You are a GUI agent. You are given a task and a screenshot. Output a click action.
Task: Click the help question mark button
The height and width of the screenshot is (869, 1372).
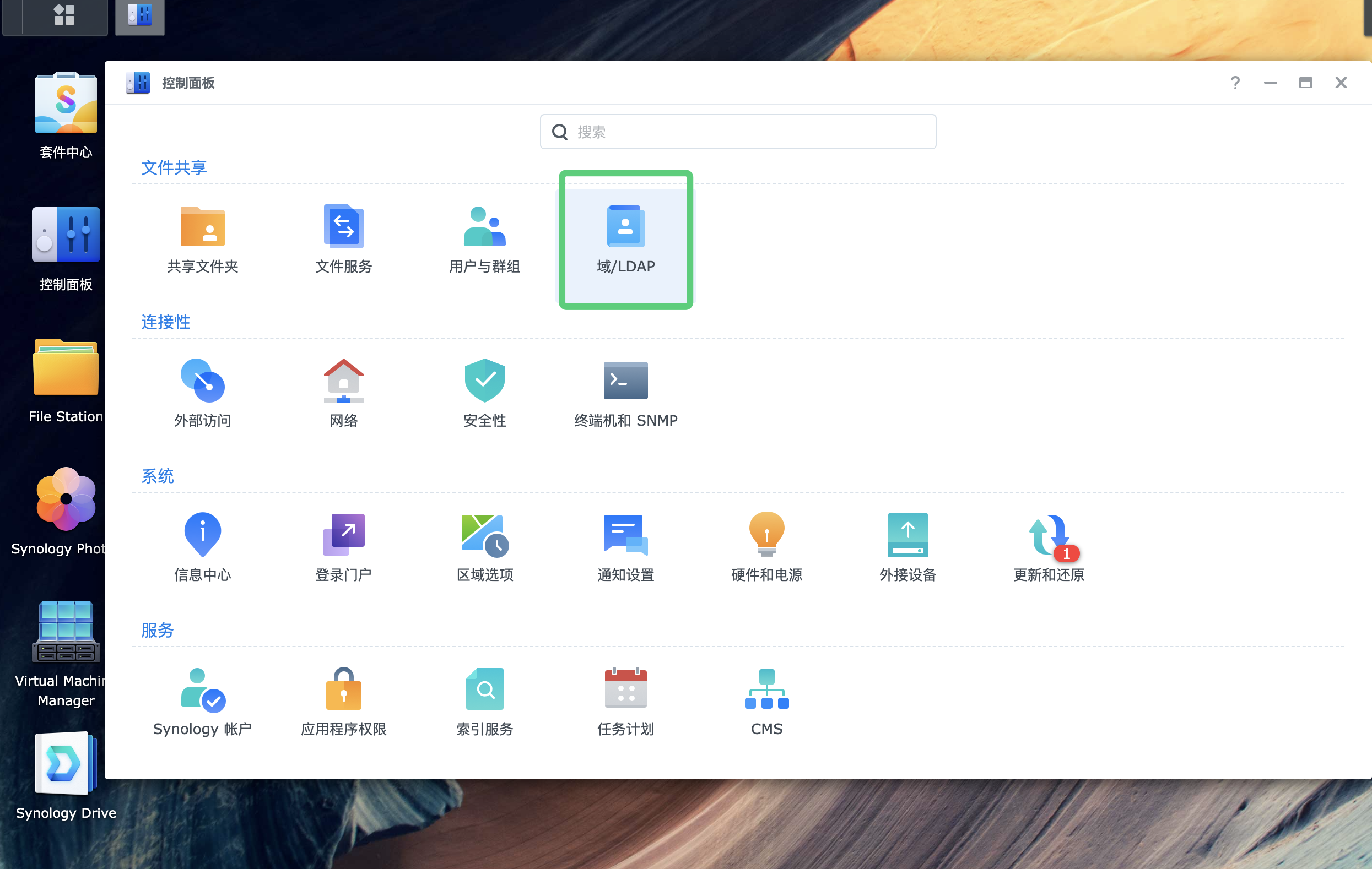(1235, 83)
